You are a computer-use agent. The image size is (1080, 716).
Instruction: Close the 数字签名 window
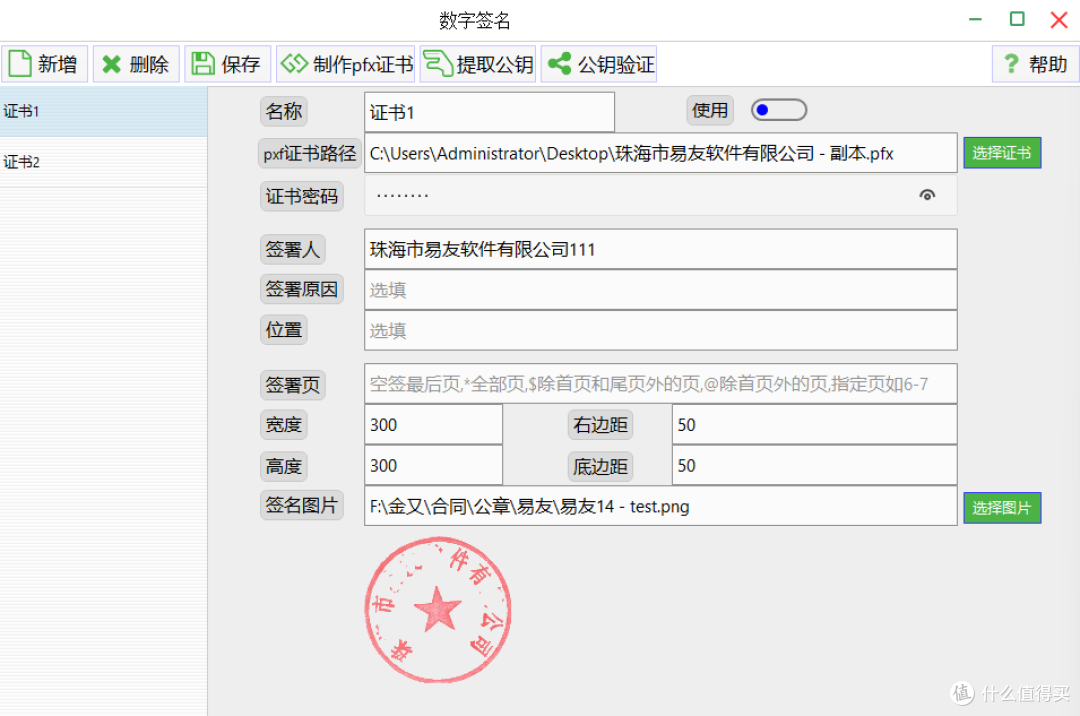coord(1059,19)
